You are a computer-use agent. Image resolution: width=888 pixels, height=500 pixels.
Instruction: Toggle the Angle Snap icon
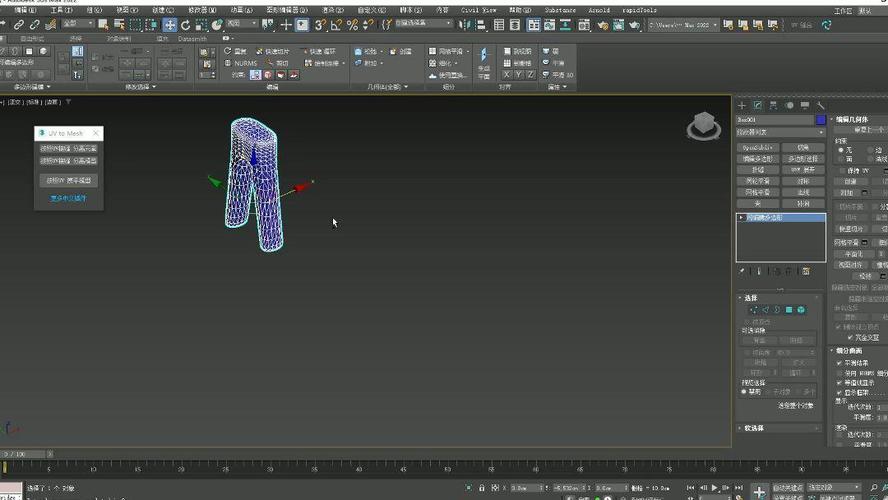(x=337, y=25)
